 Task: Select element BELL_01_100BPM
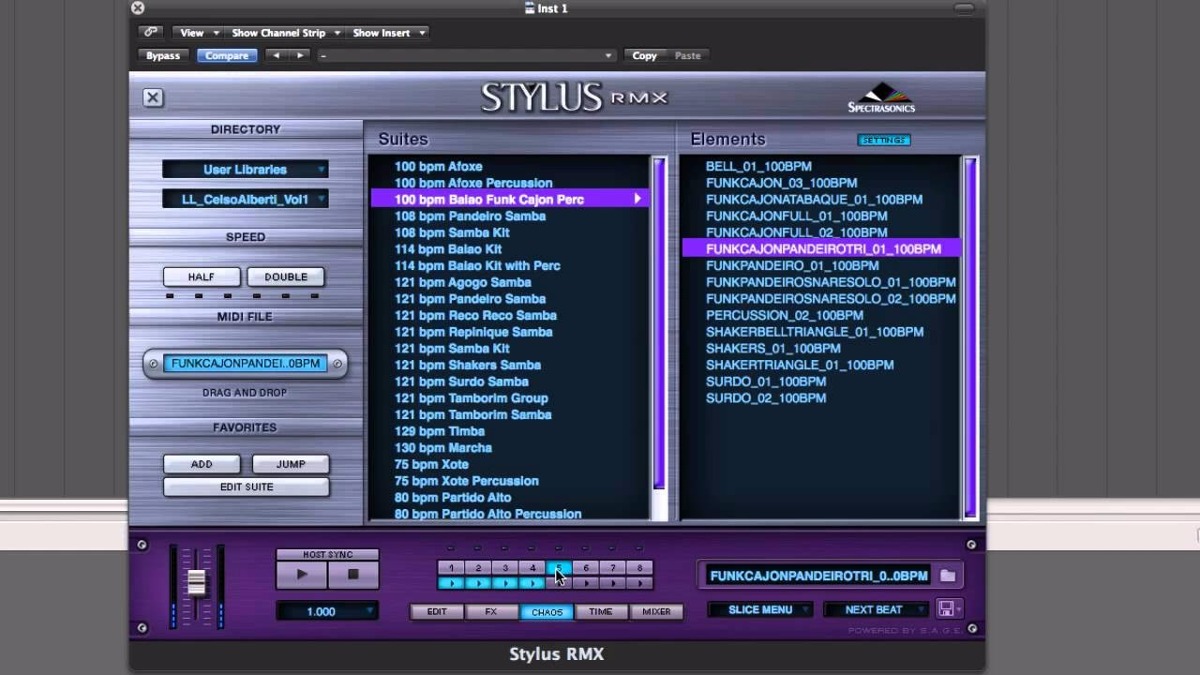point(758,166)
